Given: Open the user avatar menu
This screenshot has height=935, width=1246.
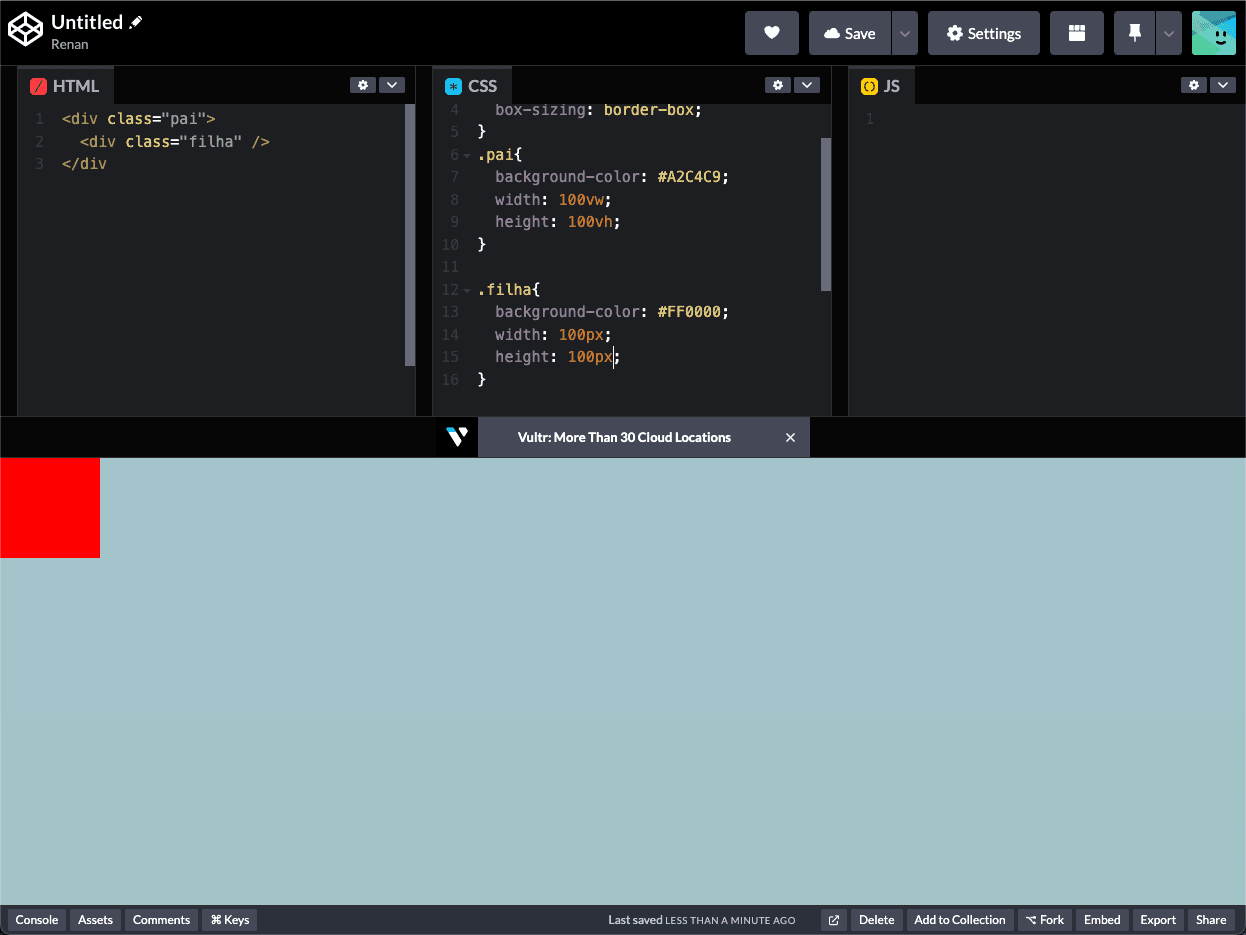Looking at the screenshot, I should [1213, 33].
